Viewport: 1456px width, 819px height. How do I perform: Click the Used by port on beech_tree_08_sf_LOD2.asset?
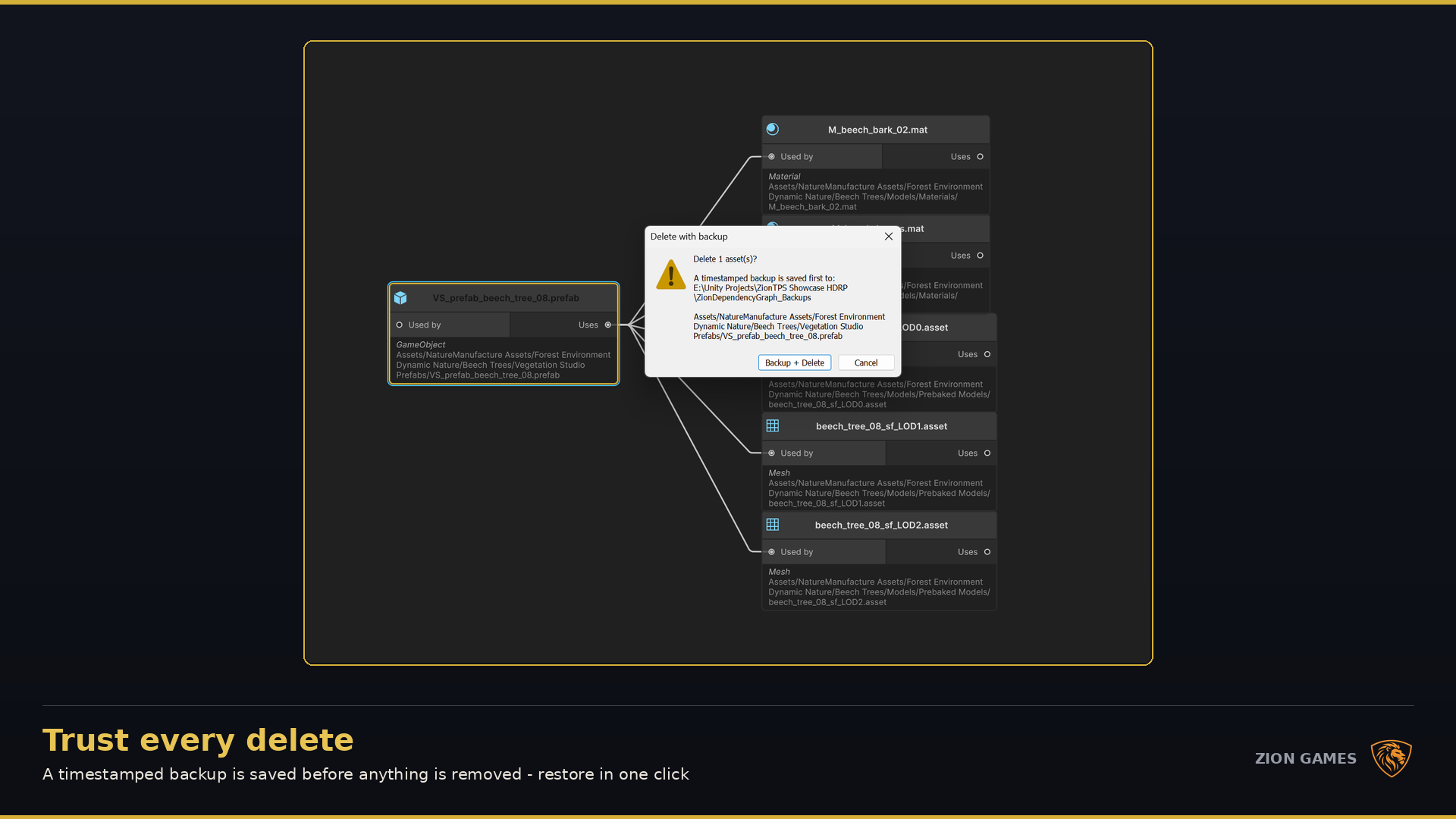point(771,552)
